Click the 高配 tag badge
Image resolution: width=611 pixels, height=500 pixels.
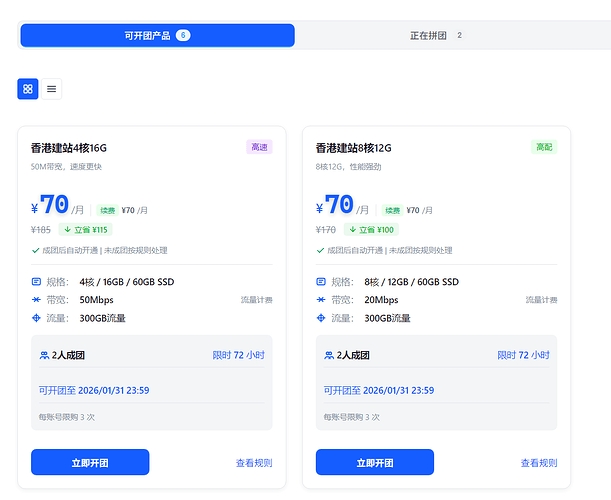(544, 147)
